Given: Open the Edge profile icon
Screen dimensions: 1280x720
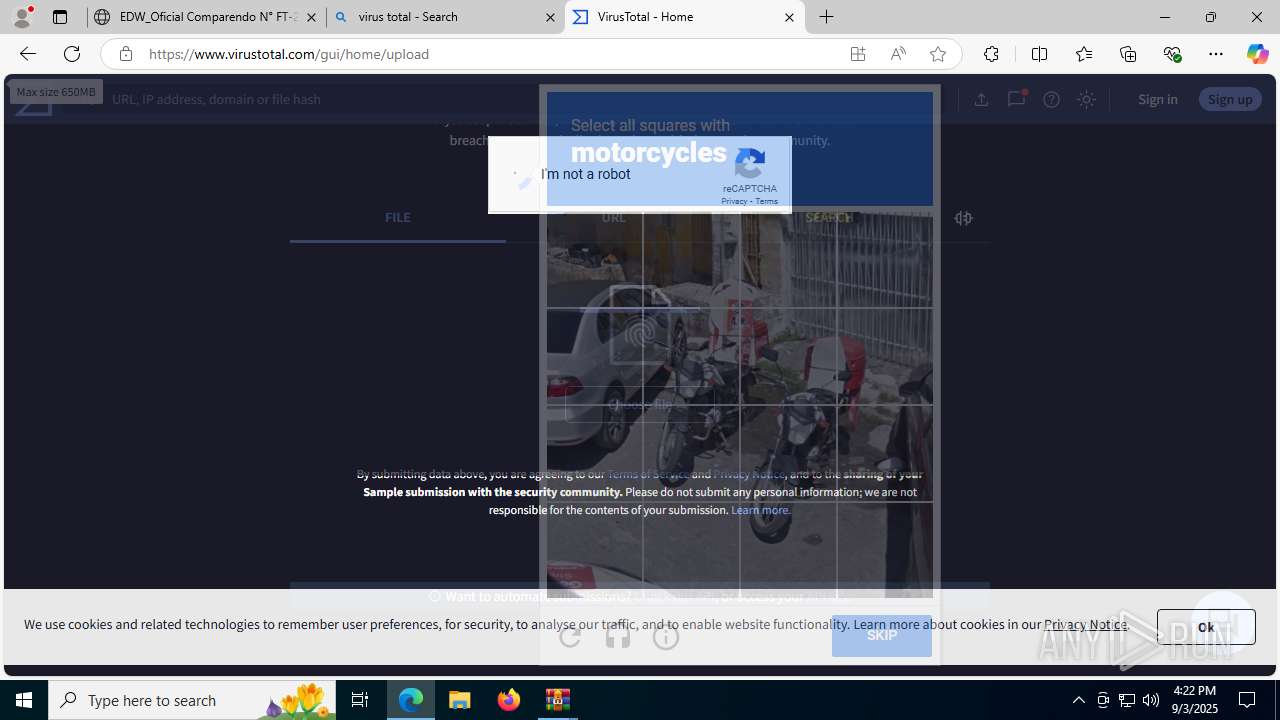Looking at the screenshot, I should pyautogui.click(x=22, y=17).
